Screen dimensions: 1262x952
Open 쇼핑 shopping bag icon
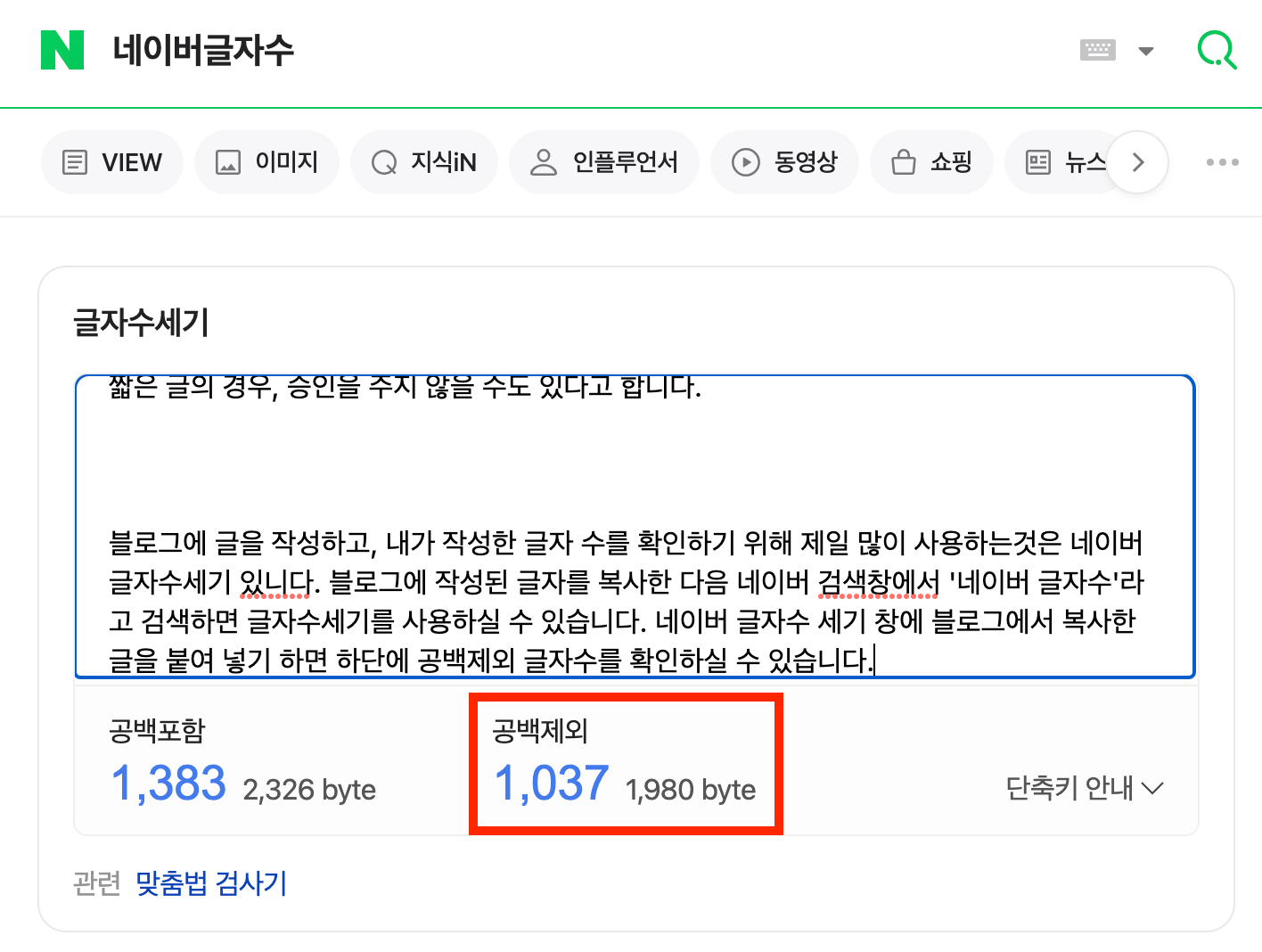[x=903, y=161]
